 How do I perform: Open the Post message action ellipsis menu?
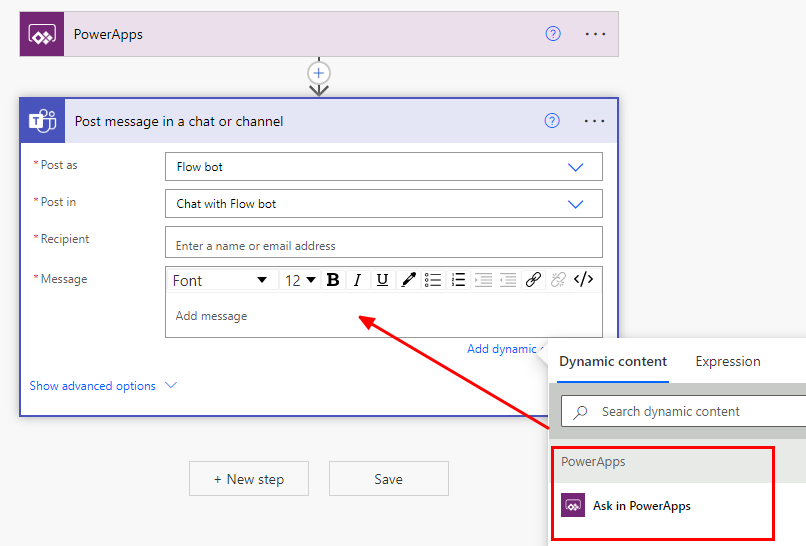click(594, 121)
